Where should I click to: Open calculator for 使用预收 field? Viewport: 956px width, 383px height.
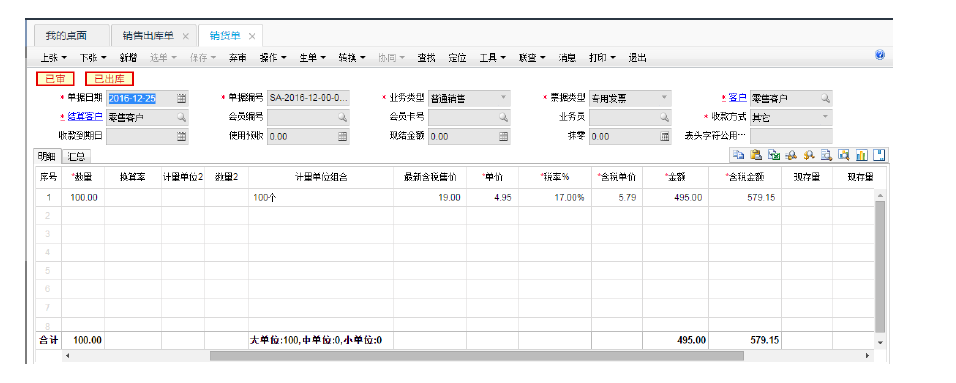[343, 136]
